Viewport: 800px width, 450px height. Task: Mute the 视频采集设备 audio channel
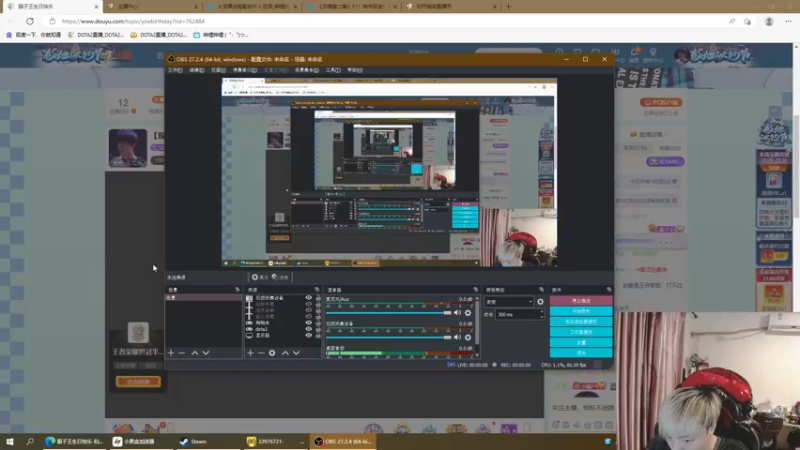tap(458, 337)
